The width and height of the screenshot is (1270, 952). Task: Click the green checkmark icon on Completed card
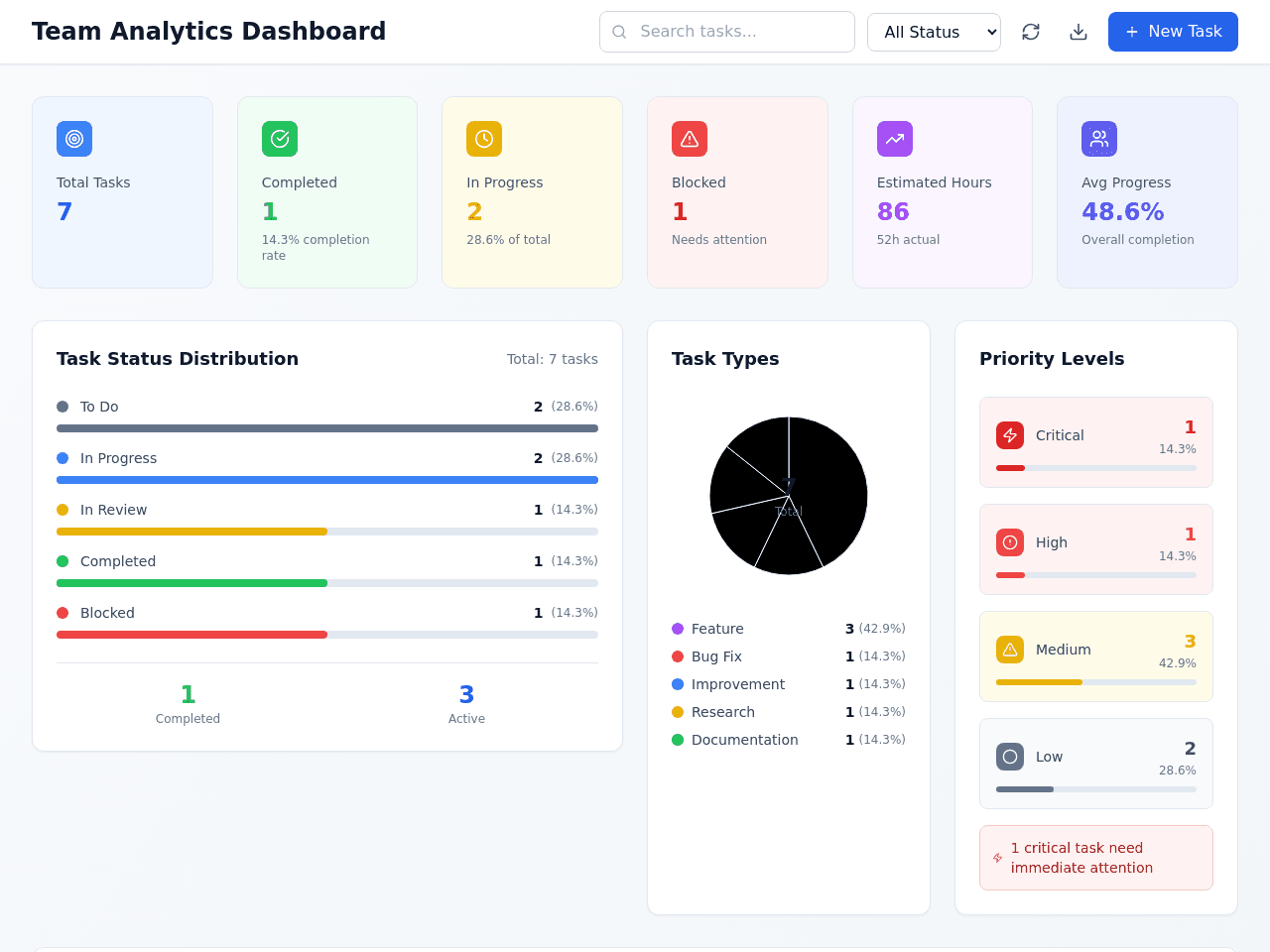click(280, 139)
